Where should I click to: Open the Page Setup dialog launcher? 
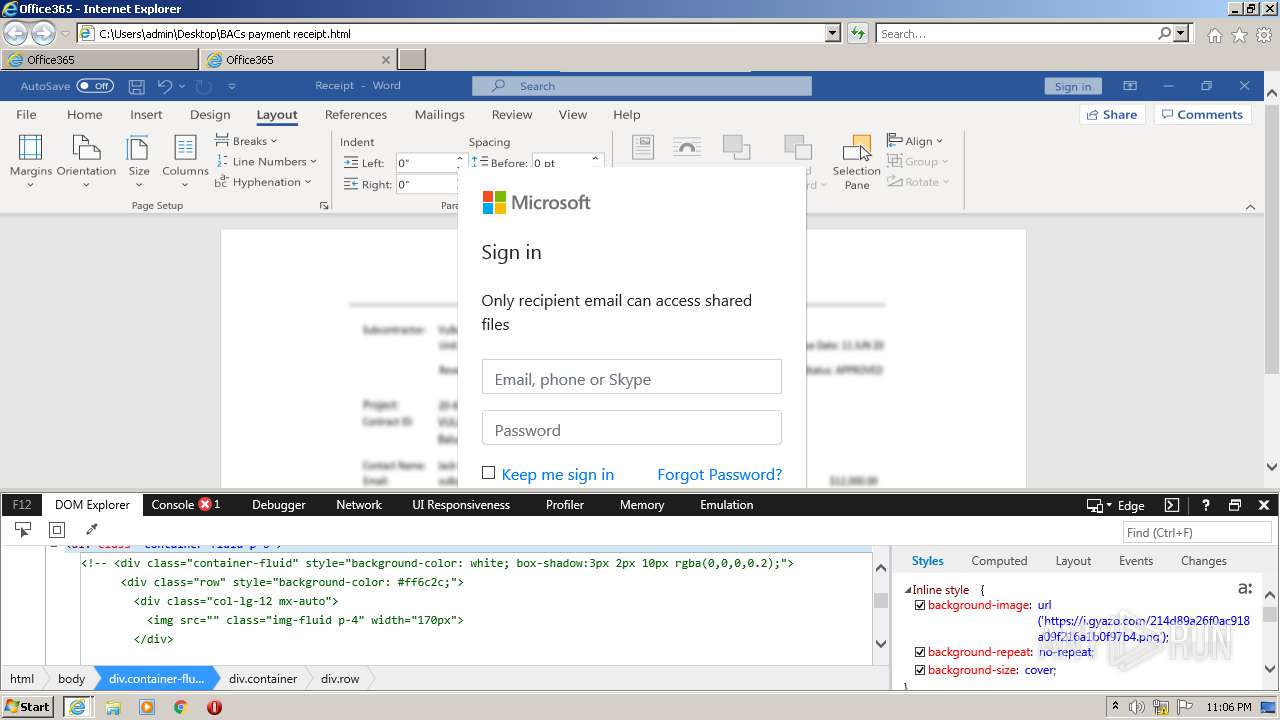click(x=324, y=206)
